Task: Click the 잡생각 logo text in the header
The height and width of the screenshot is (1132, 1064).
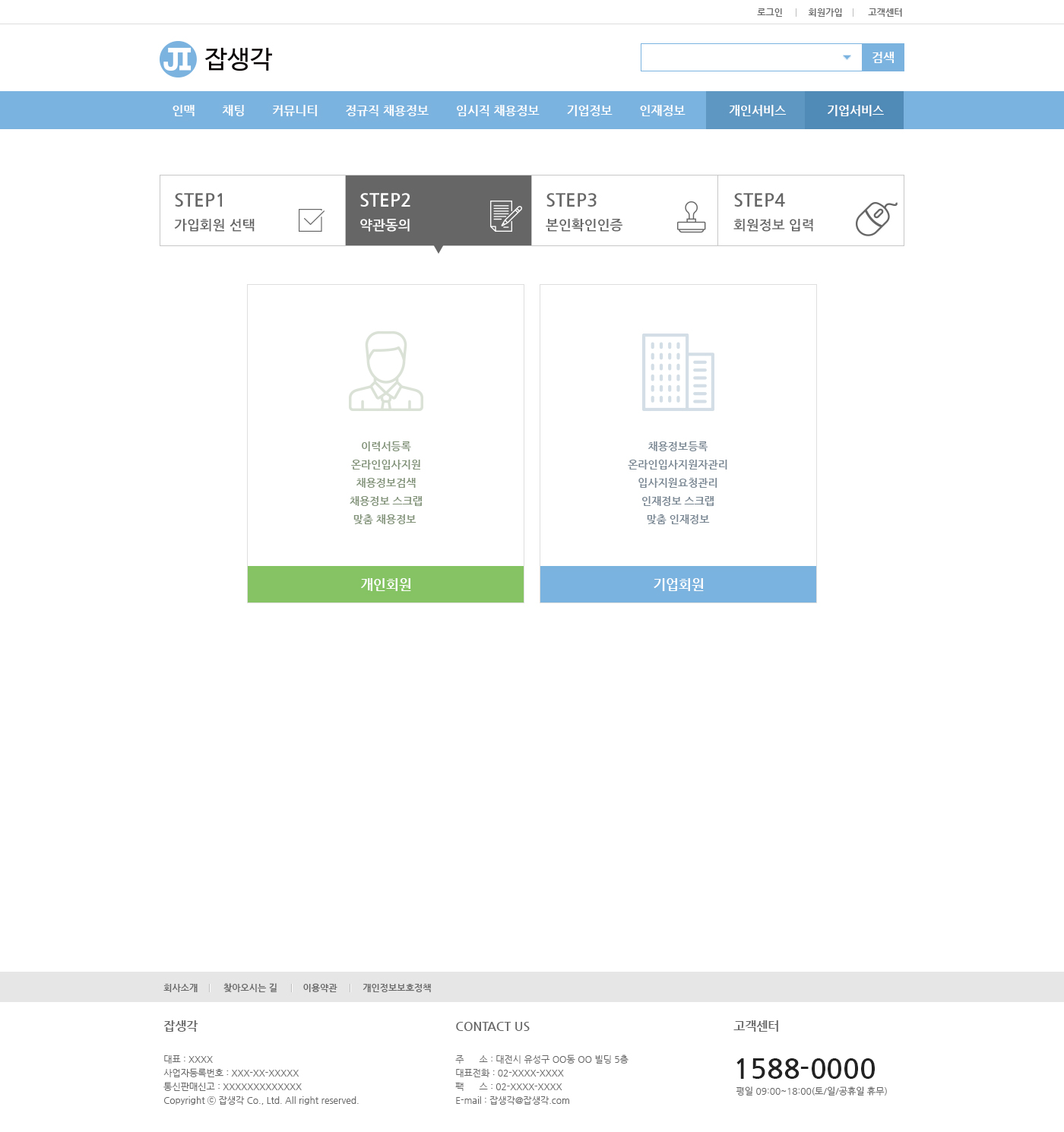Action: (x=239, y=58)
